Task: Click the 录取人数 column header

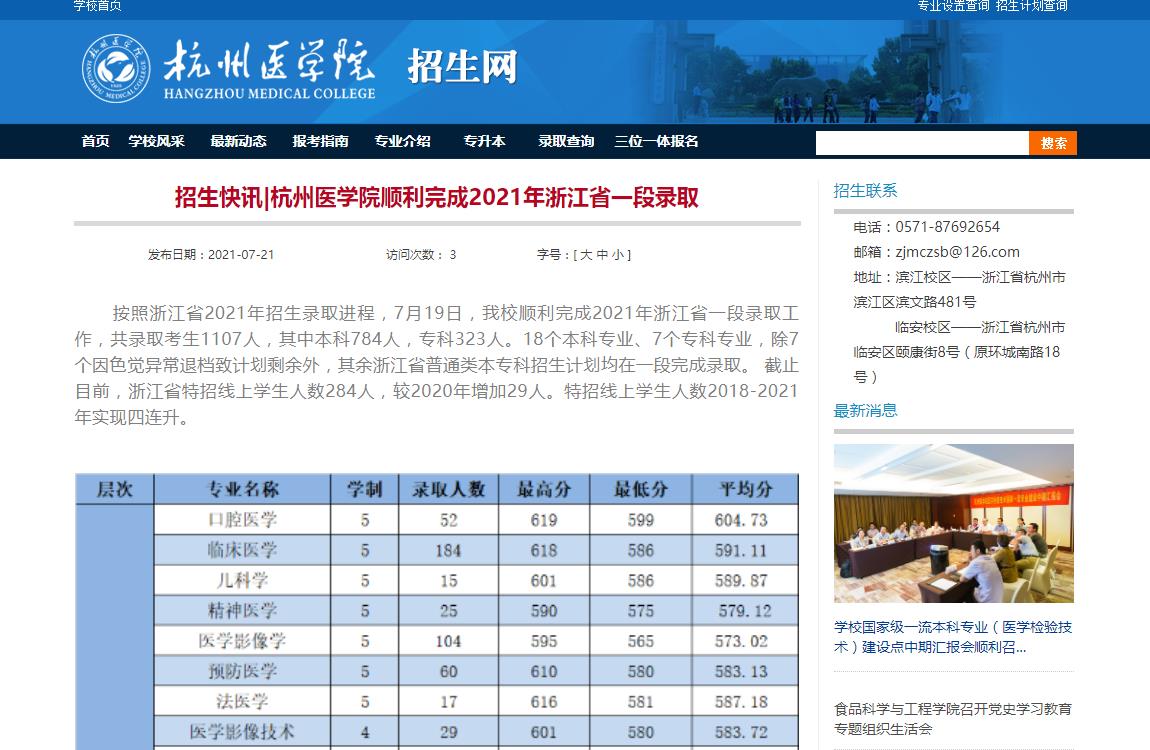Action: 449,489
